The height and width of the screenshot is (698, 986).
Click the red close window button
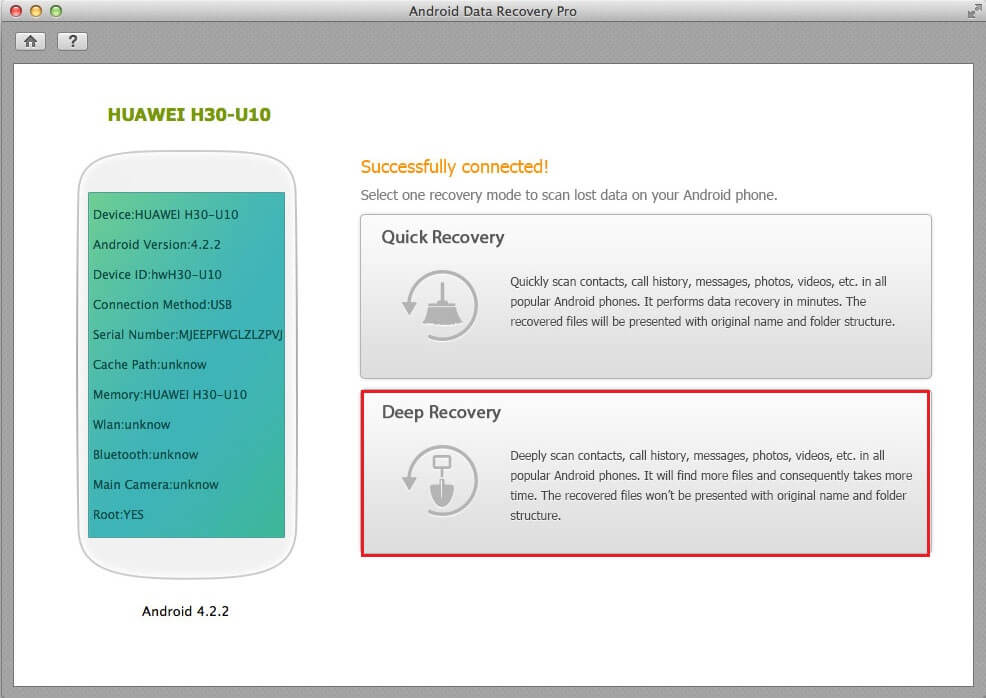pyautogui.click(x=15, y=12)
